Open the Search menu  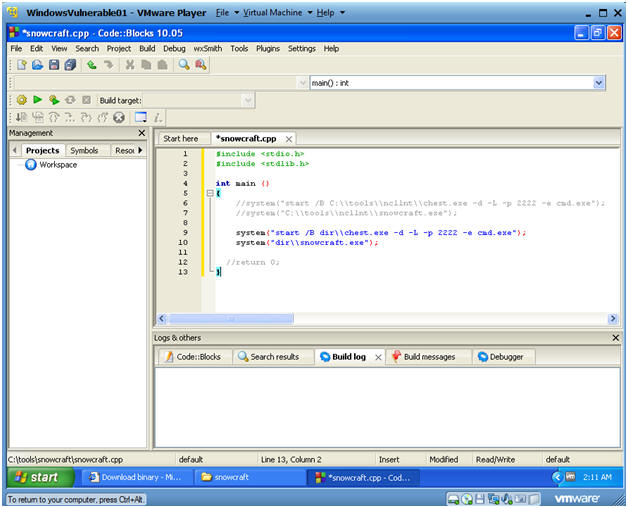87,48
